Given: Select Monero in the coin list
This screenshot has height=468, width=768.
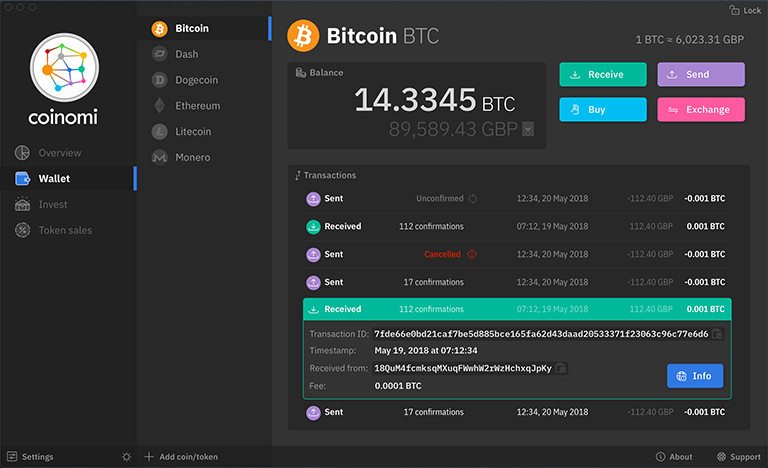Looking at the screenshot, I should (x=204, y=157).
